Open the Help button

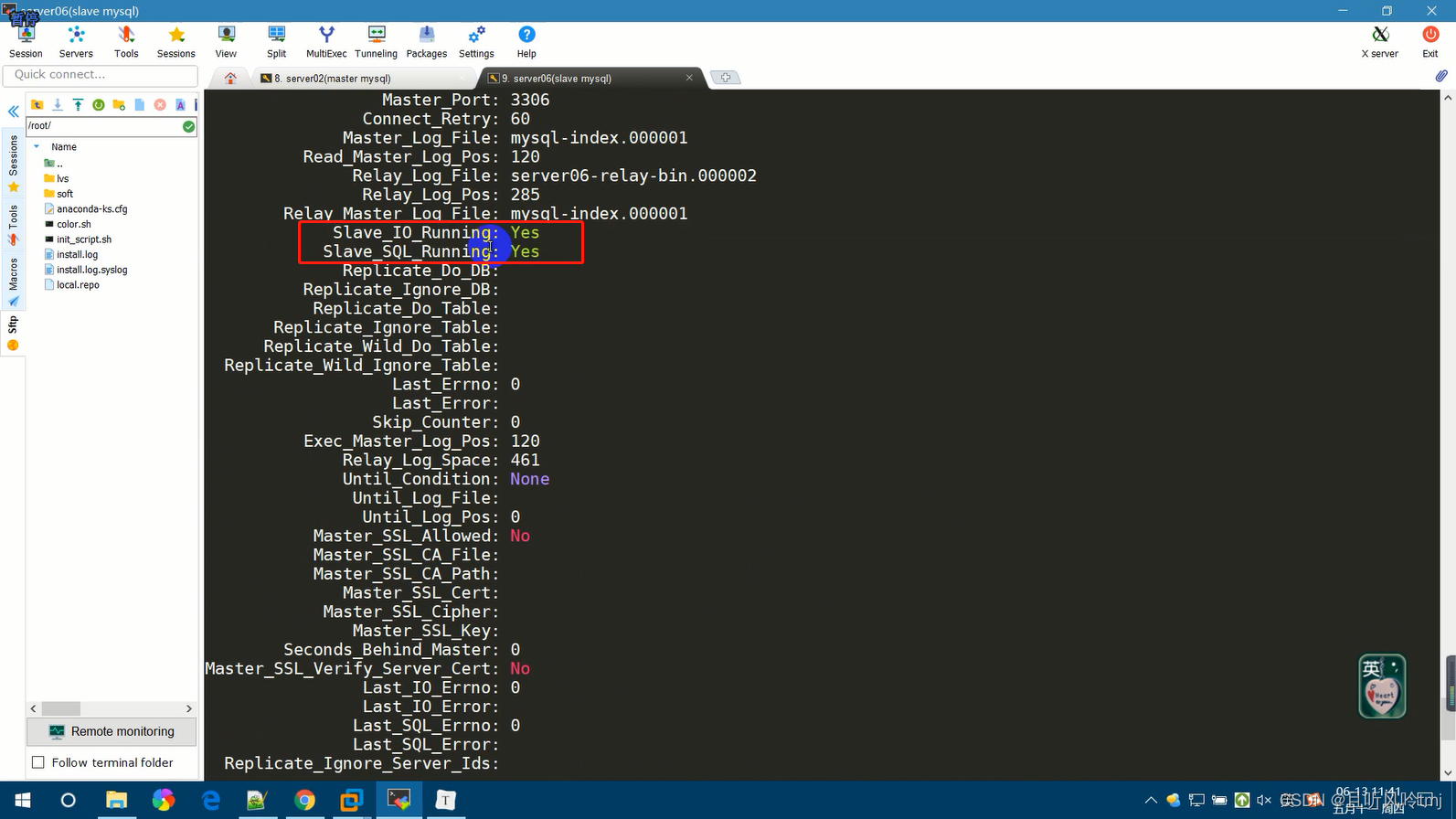click(526, 42)
